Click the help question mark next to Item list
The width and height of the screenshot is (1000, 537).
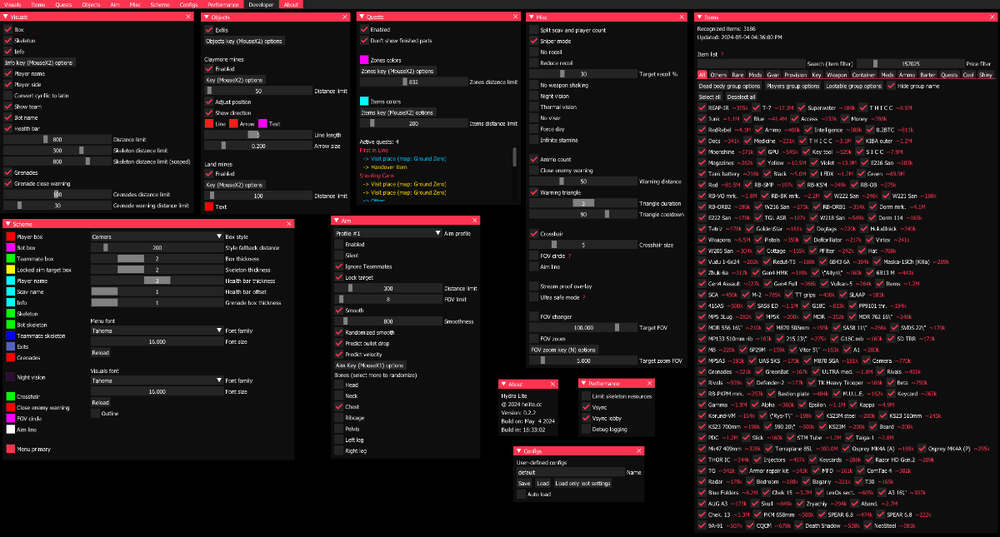[x=722, y=54]
